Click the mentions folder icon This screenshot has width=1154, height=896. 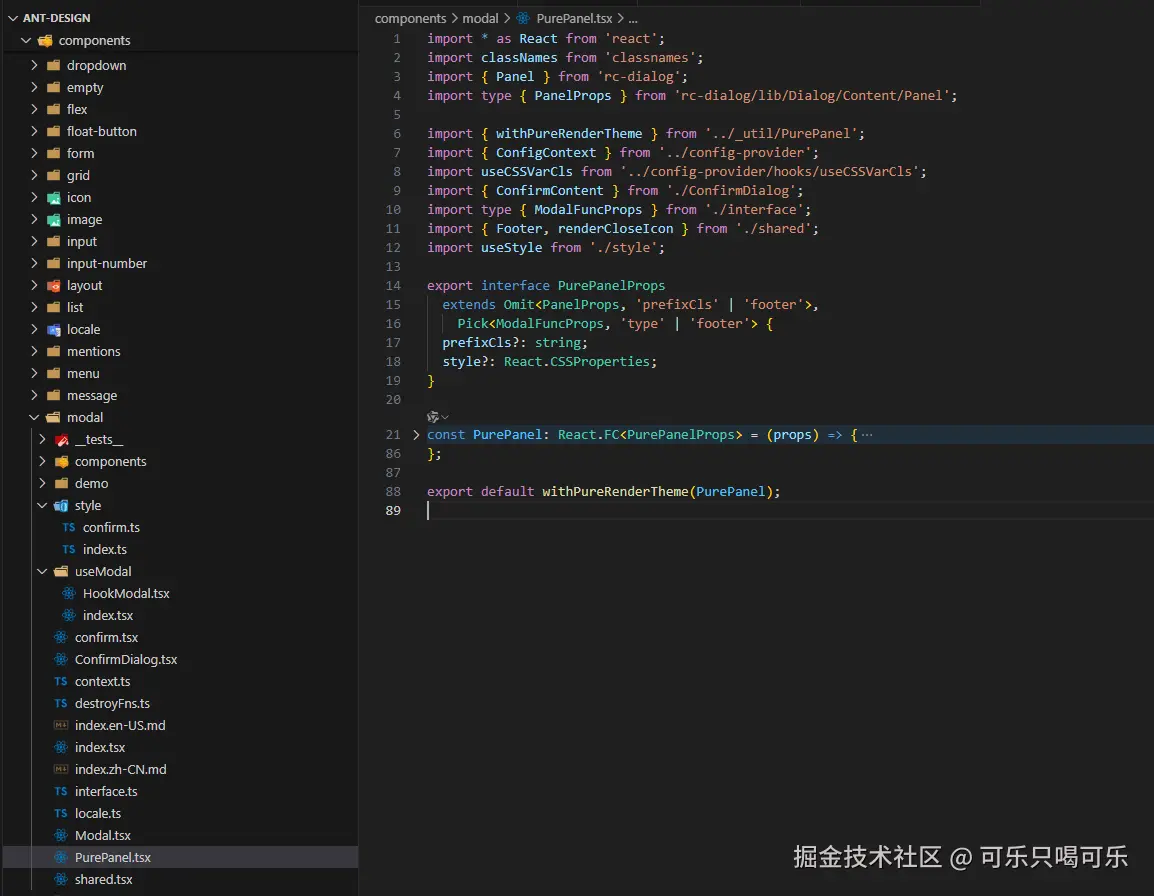pos(54,351)
